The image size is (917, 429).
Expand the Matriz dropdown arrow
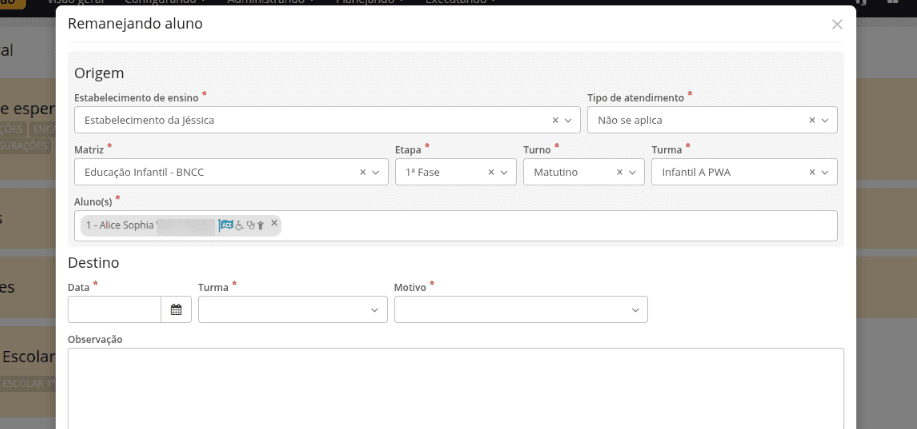377,172
